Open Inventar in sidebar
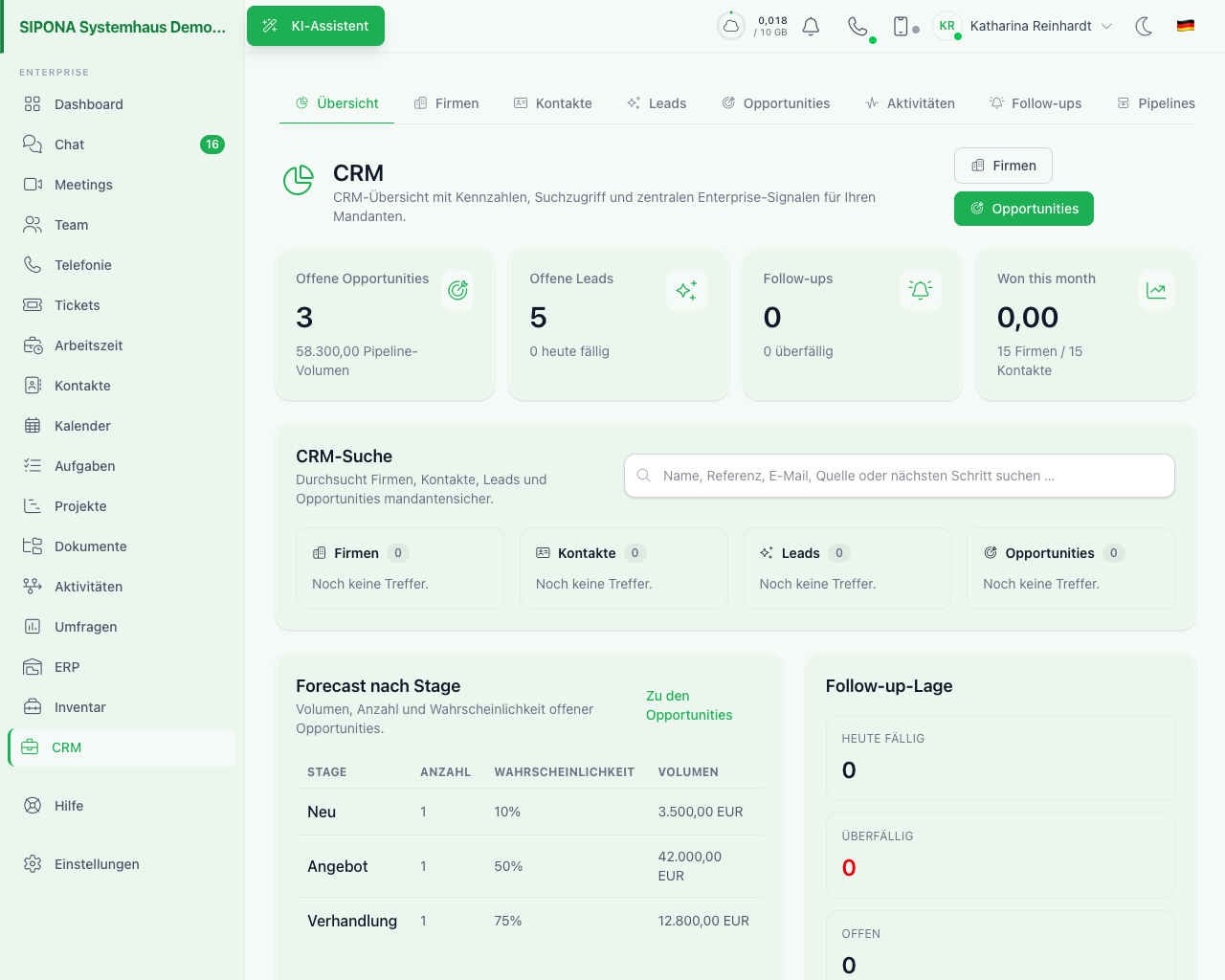The width and height of the screenshot is (1225, 980). pos(122,707)
